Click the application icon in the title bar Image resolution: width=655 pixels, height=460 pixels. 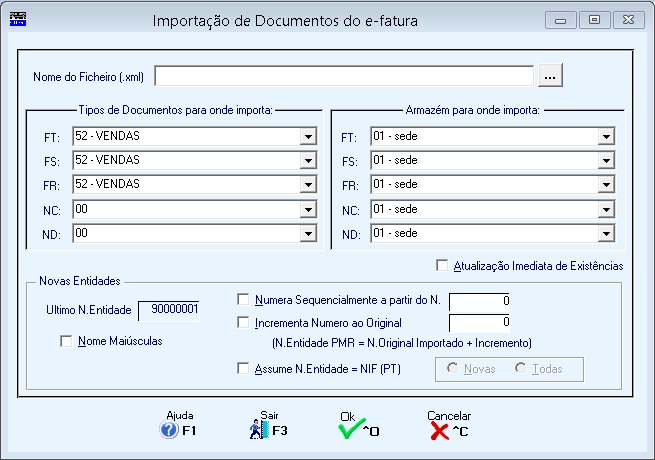(x=18, y=19)
